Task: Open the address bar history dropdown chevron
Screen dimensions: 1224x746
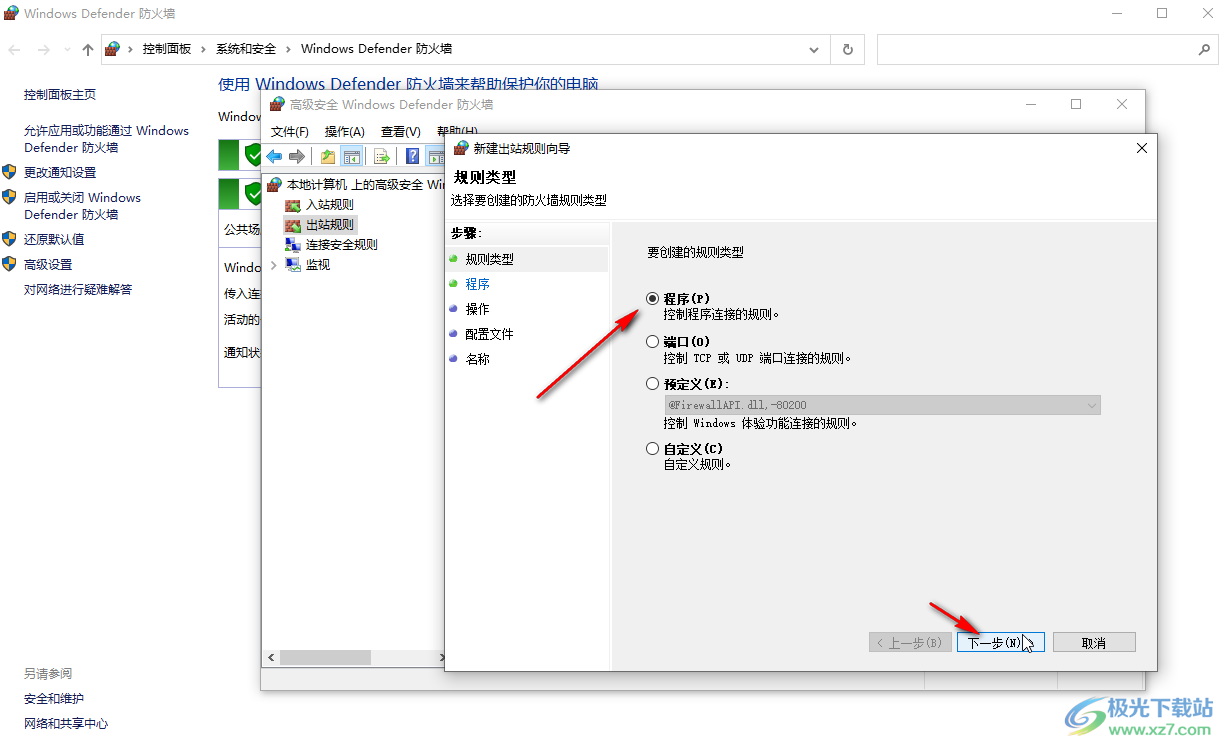Action: coord(815,49)
